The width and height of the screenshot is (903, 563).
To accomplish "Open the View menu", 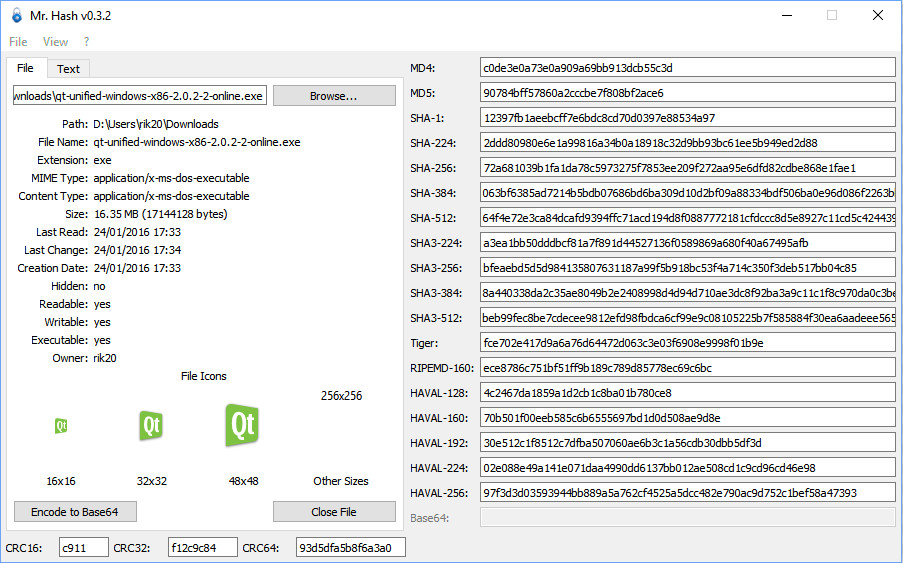I will click(55, 41).
